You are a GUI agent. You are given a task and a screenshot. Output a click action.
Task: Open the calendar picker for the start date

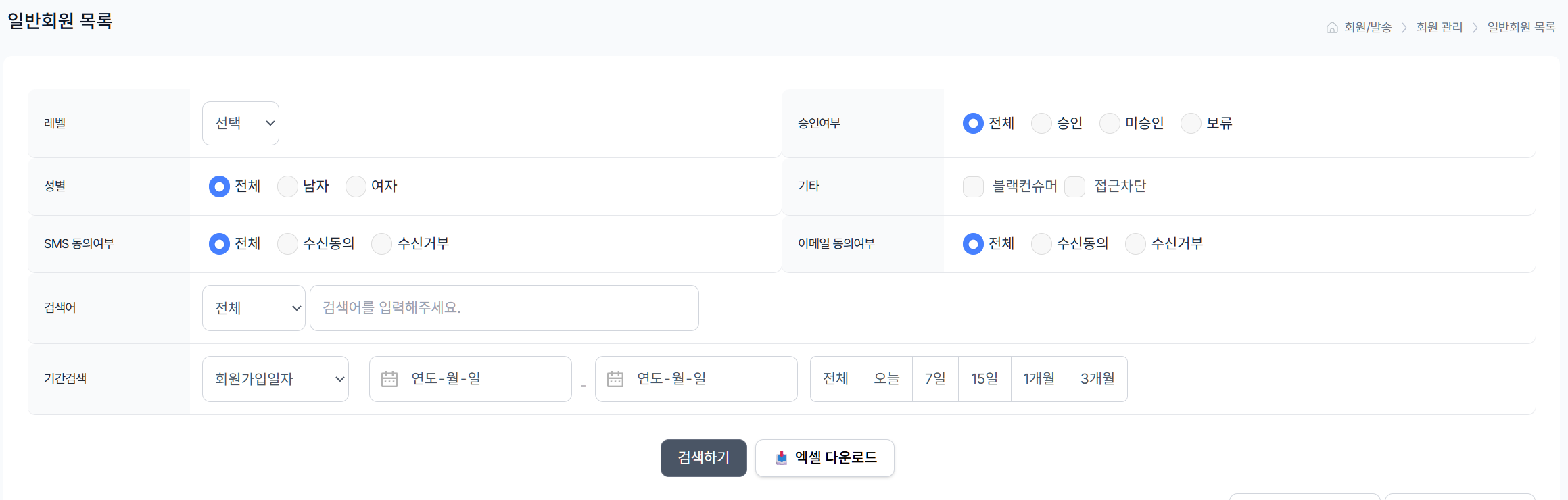(x=390, y=379)
